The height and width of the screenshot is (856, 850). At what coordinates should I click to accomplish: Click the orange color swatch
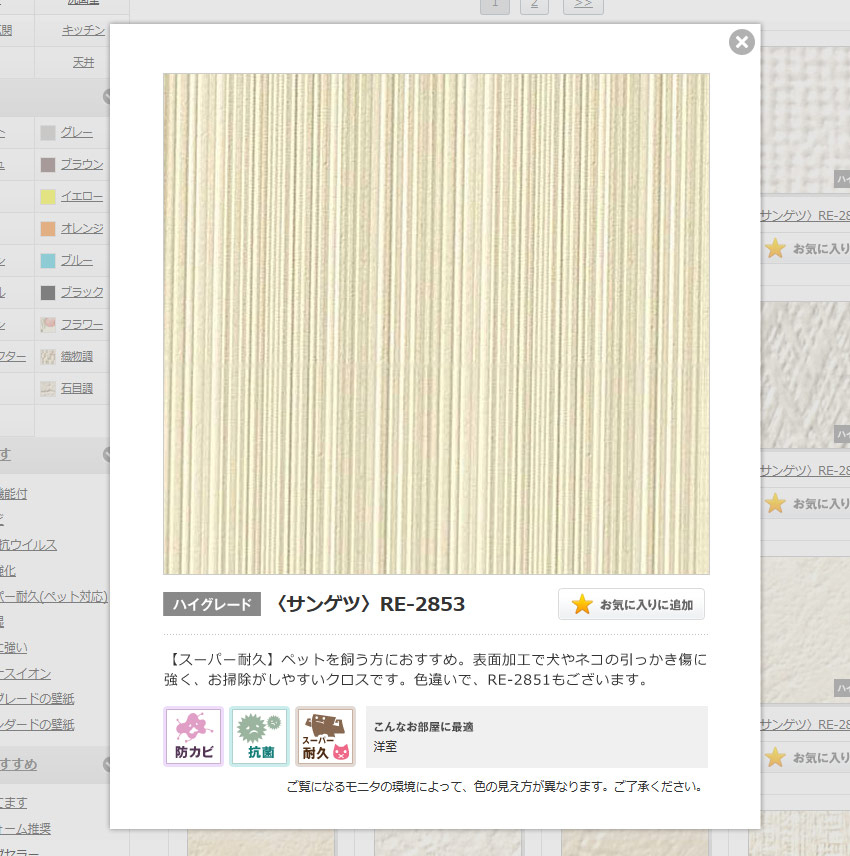(48, 229)
